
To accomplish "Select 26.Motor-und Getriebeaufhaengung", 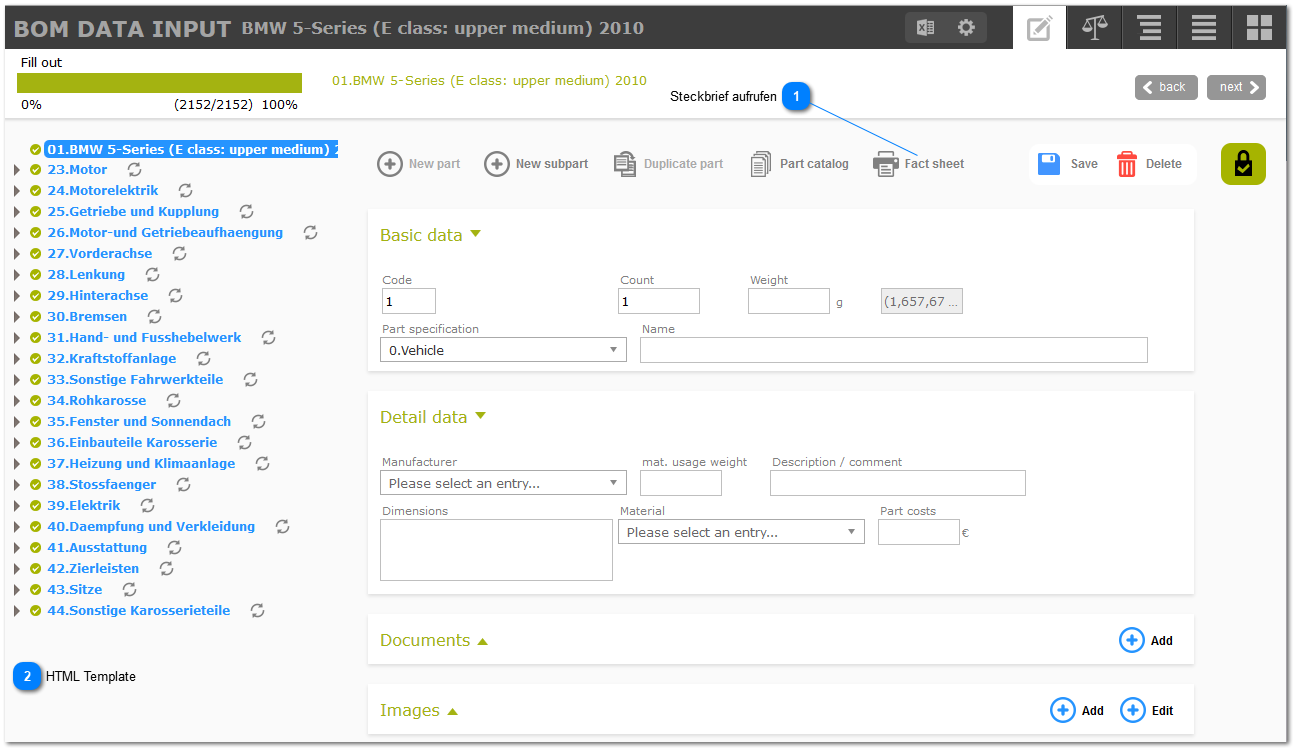I will 165,233.
